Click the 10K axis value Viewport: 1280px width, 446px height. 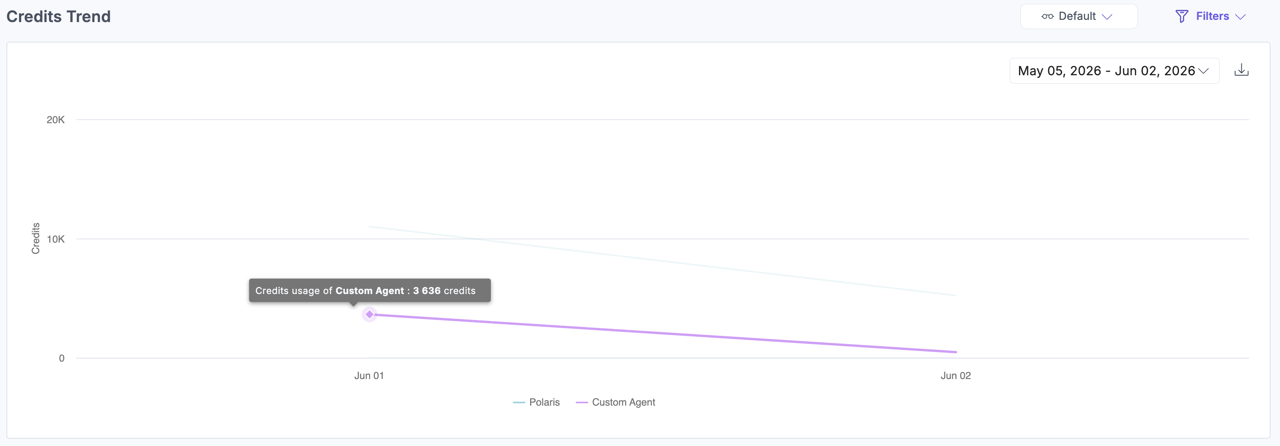55,238
